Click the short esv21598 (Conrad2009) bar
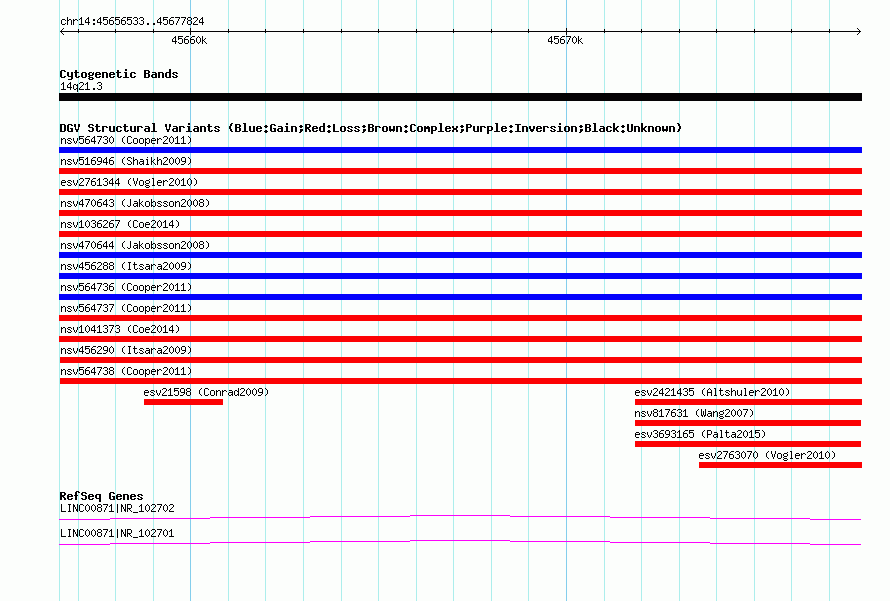Viewport: 890px width, 601px height. click(x=183, y=402)
